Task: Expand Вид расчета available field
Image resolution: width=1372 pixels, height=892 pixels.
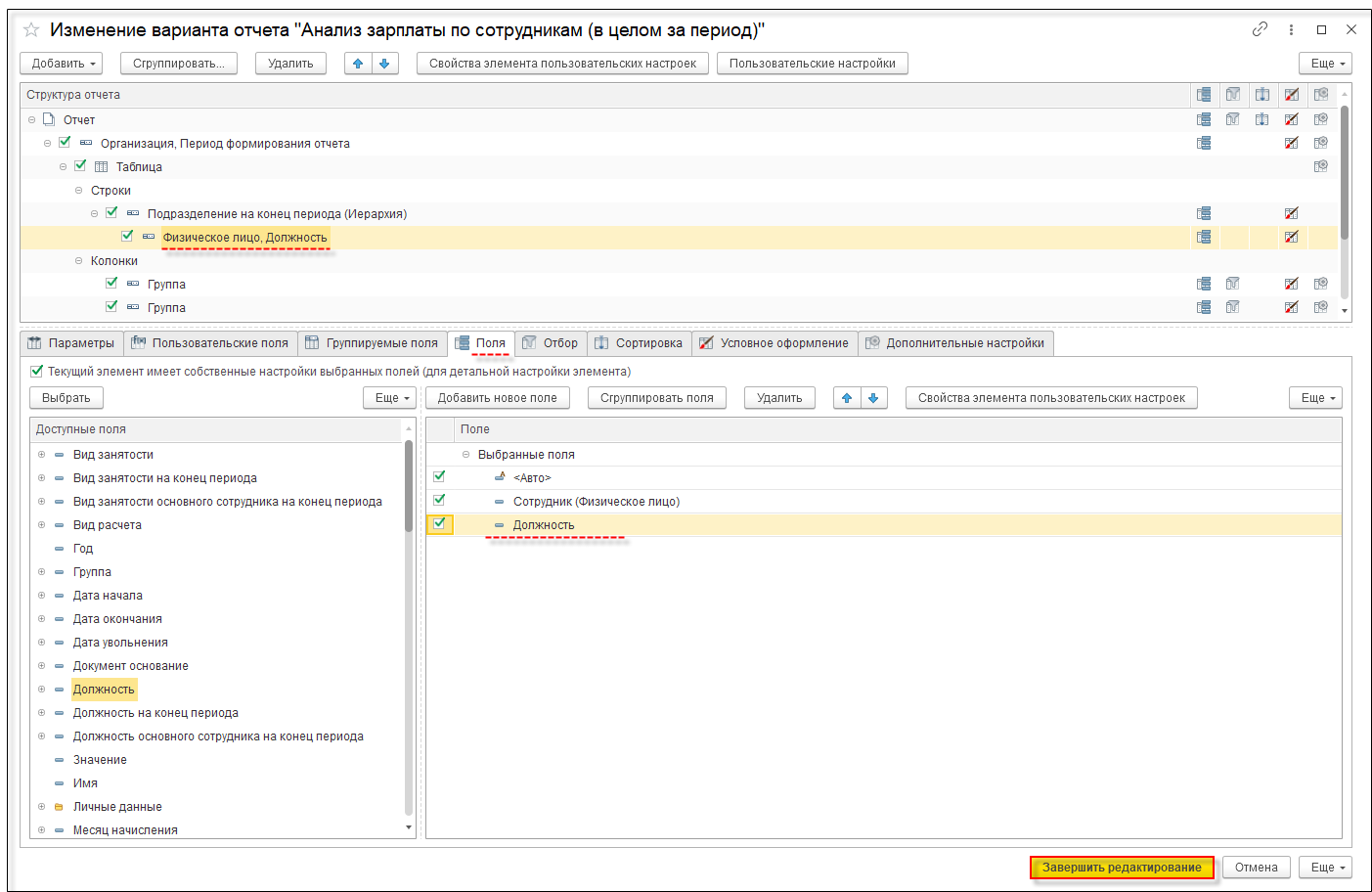Action: (41, 524)
